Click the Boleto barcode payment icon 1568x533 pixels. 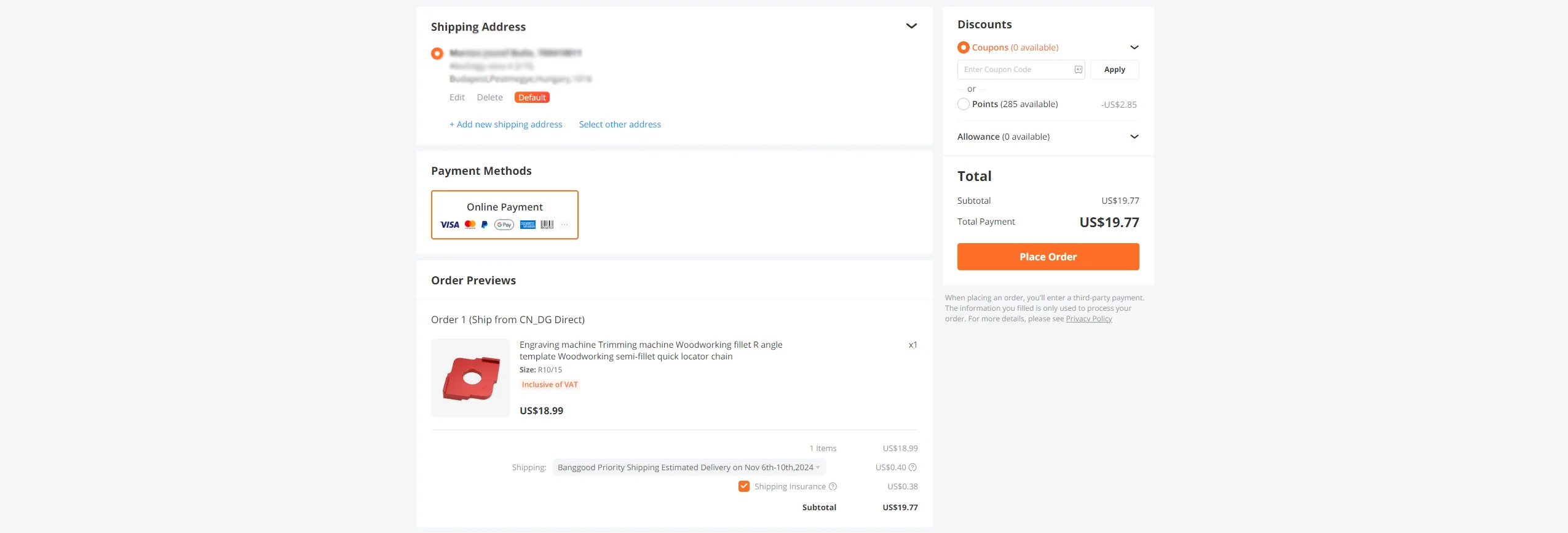click(x=547, y=225)
